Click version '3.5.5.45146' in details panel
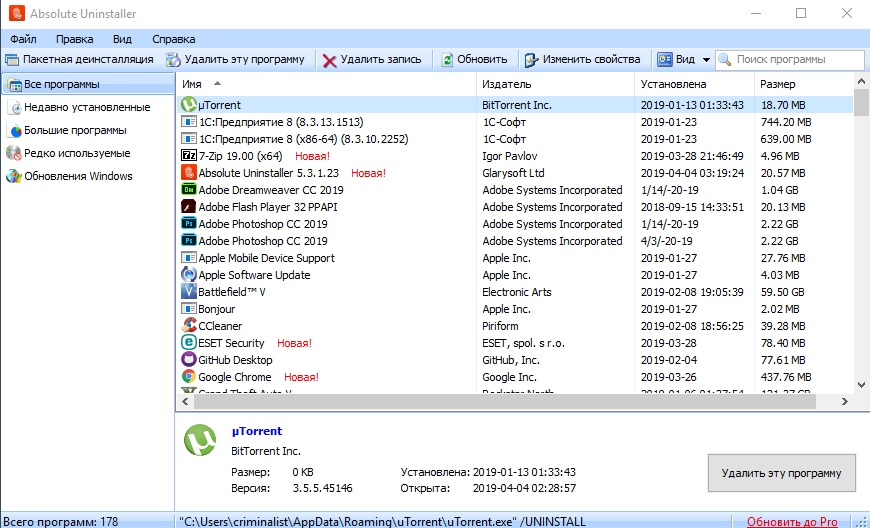Screen dimensions: 870x528 pos(322,488)
